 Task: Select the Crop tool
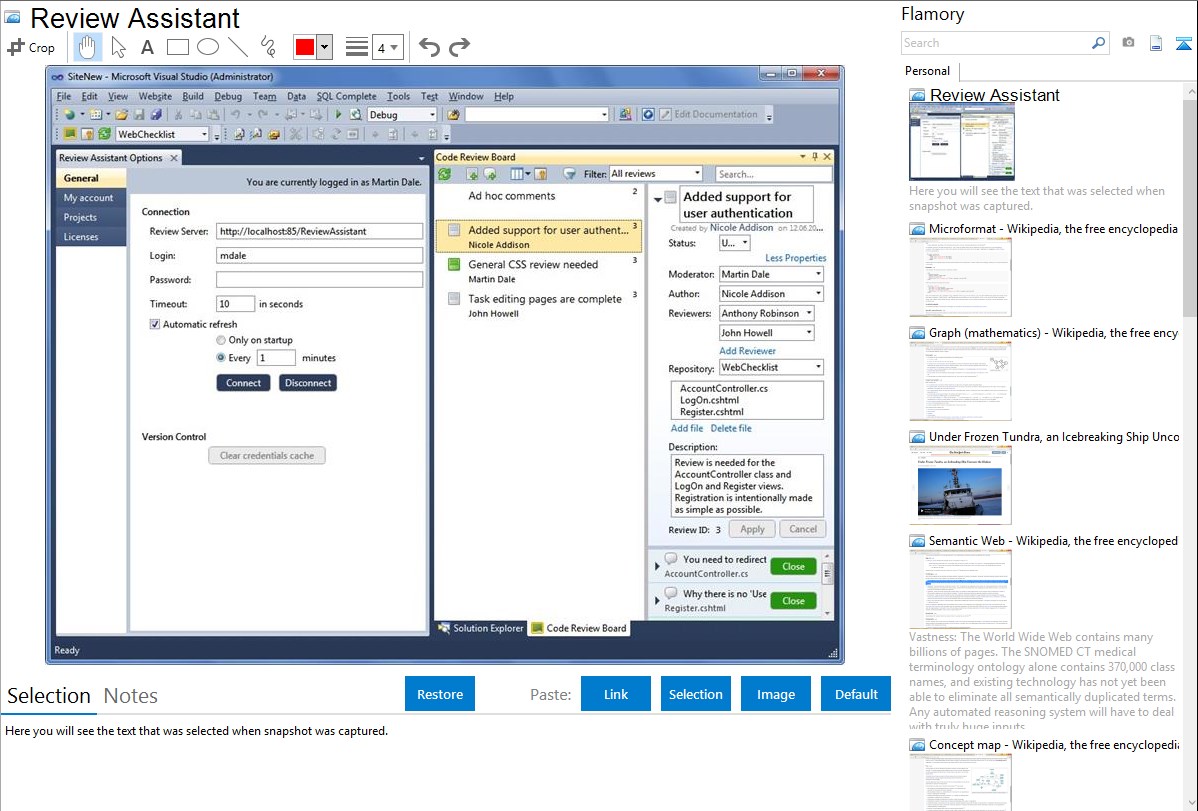[31, 47]
